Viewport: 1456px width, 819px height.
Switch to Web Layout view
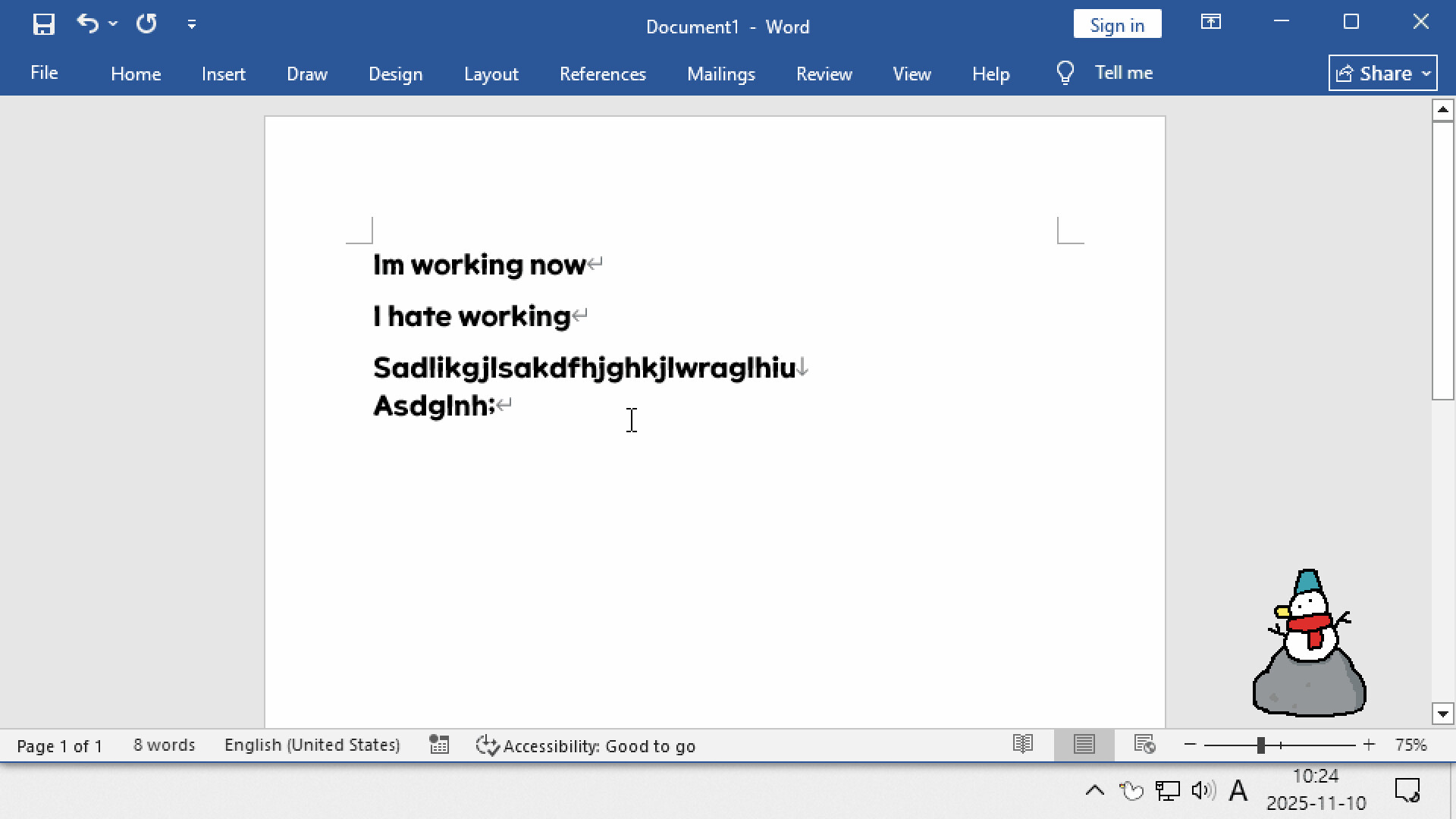point(1145,745)
